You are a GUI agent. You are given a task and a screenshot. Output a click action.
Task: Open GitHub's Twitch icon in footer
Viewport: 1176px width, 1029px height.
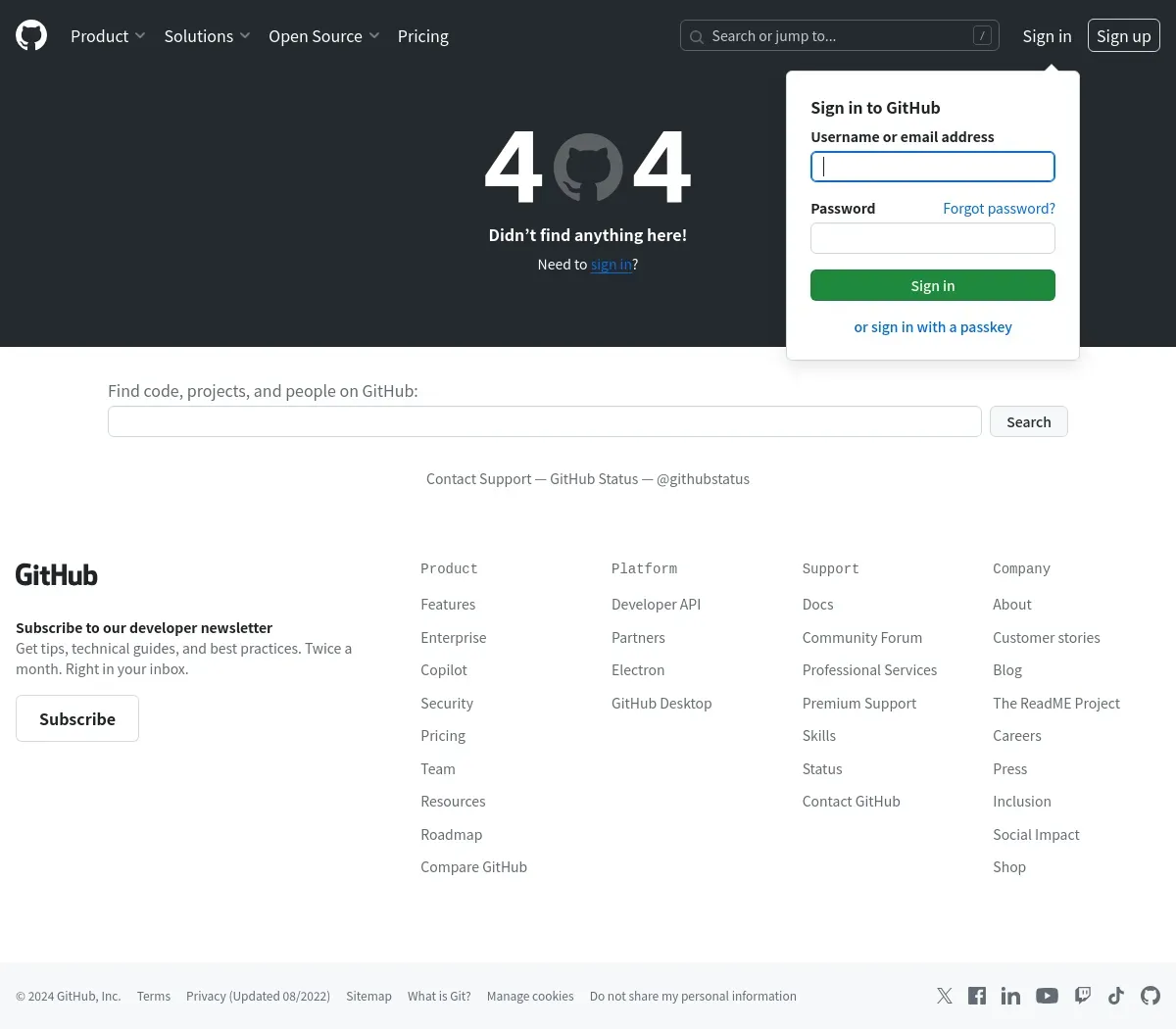click(1083, 996)
